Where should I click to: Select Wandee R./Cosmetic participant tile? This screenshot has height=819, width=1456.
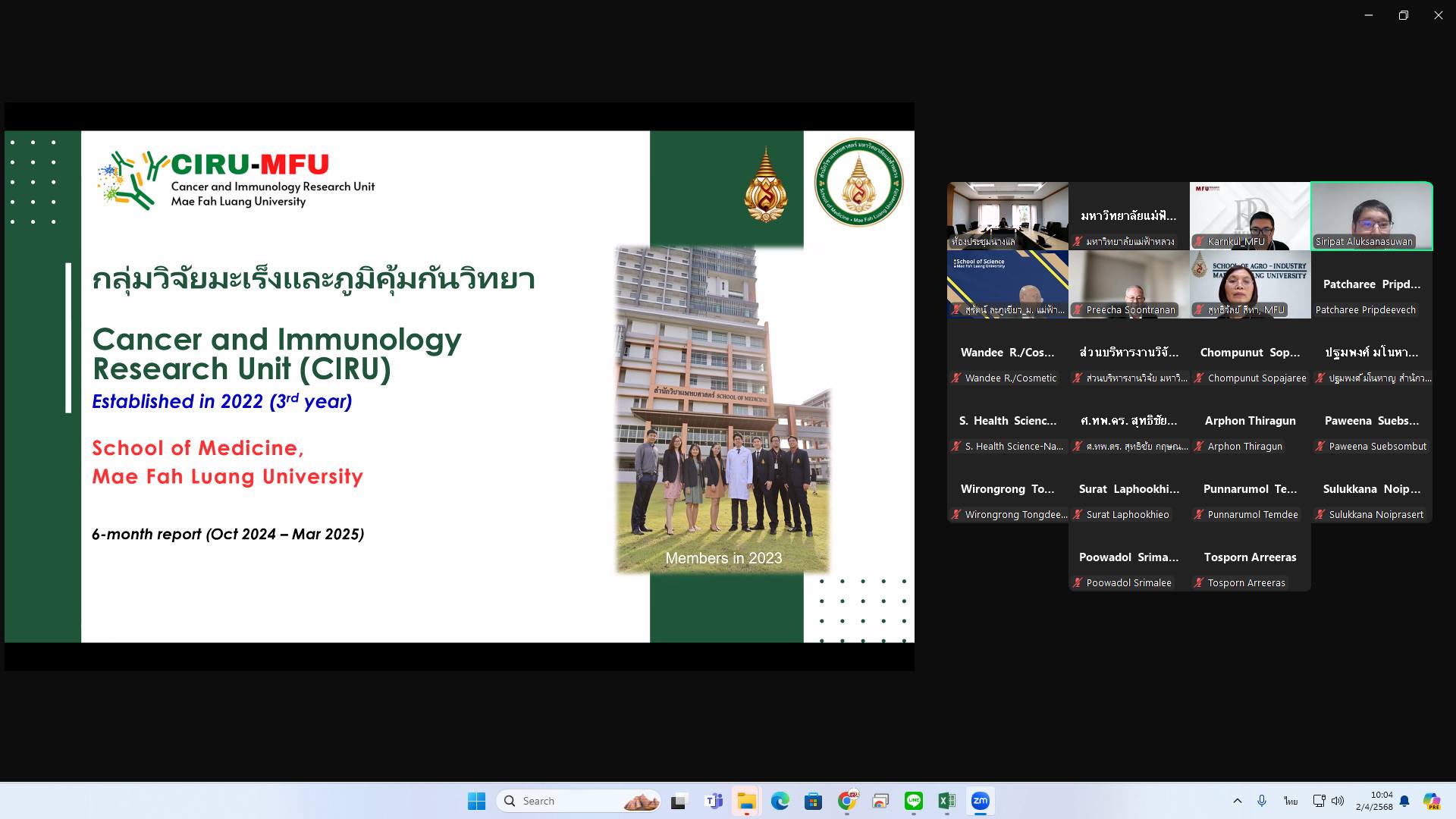1008,353
